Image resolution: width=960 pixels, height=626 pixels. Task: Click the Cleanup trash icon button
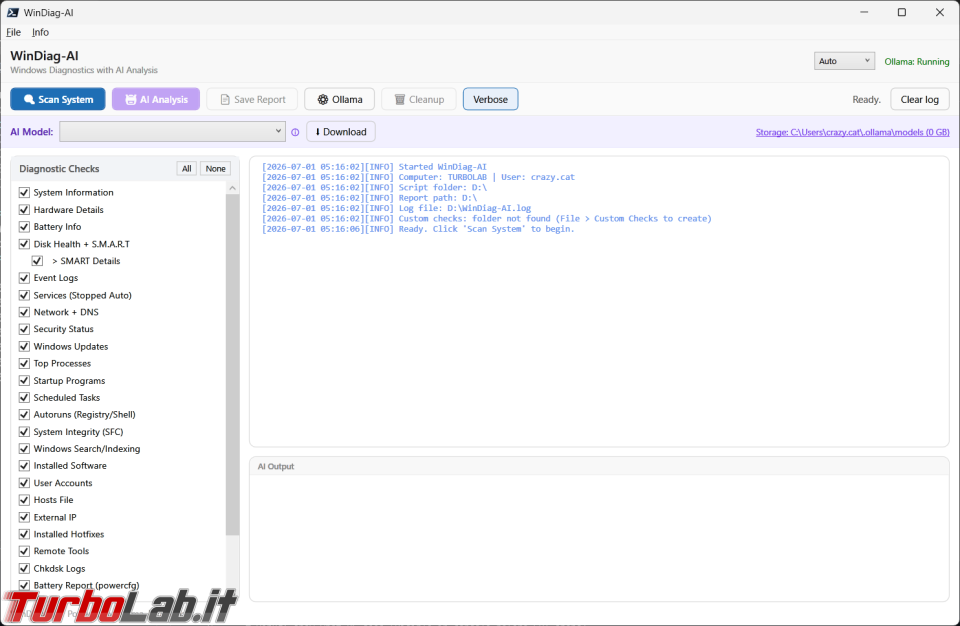pos(419,99)
